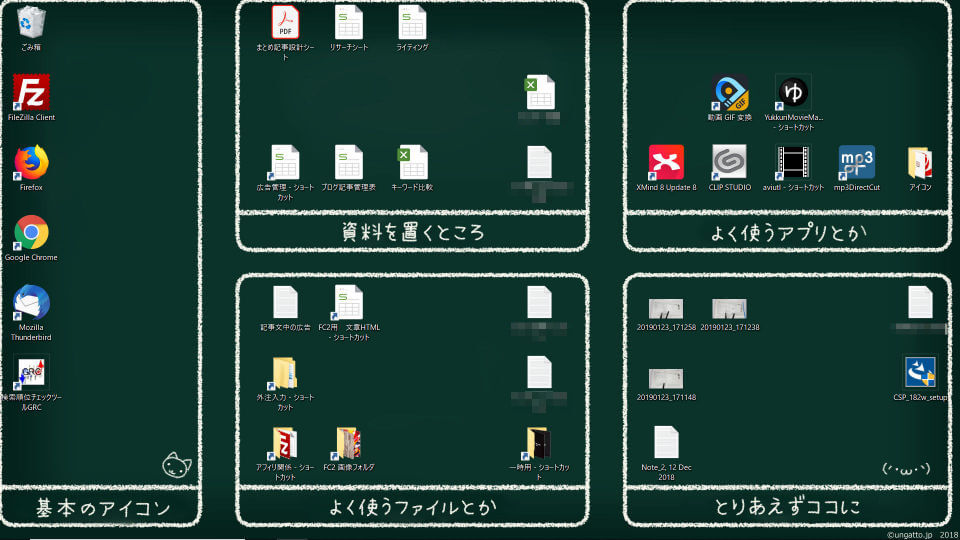The image size is (960, 540).
Task: Select the 20190123_171258 image thumbnail
Action: click(666, 308)
